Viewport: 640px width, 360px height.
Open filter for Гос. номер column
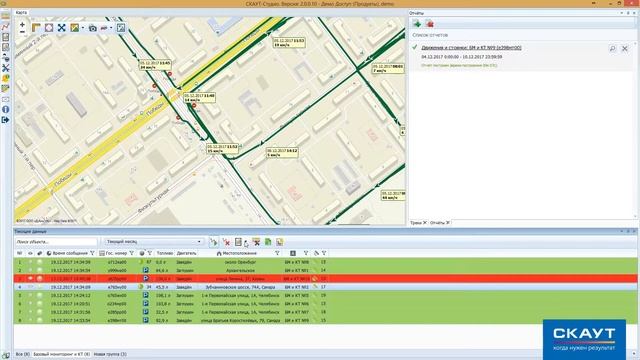click(x=131, y=253)
